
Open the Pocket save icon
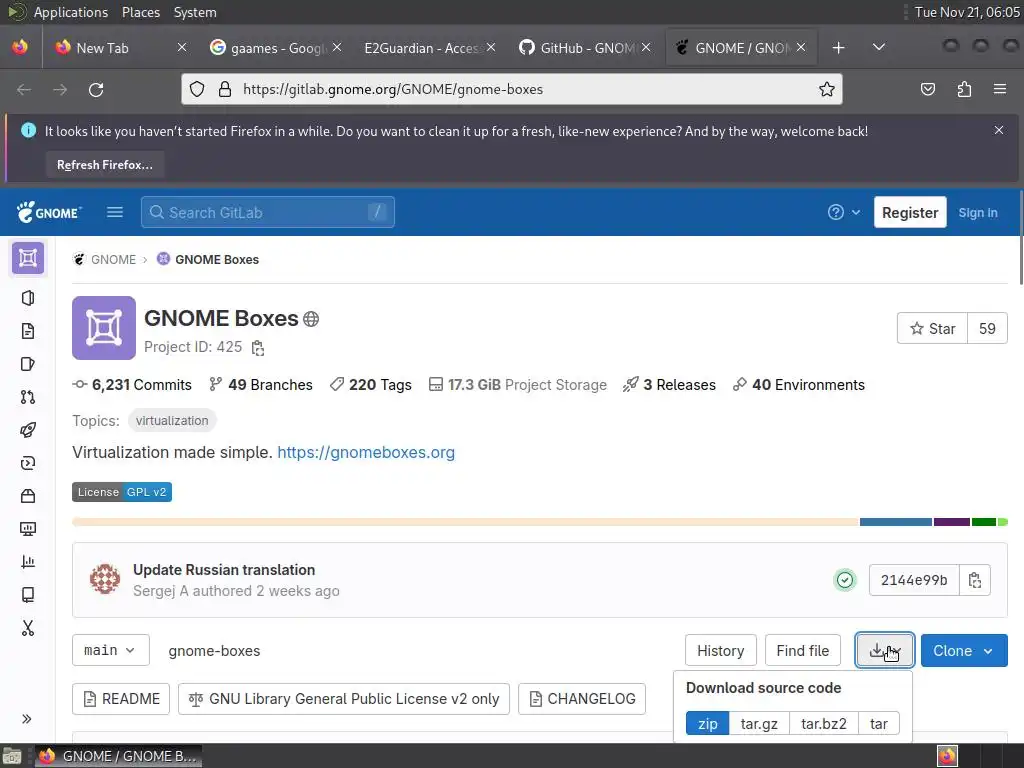(x=928, y=89)
